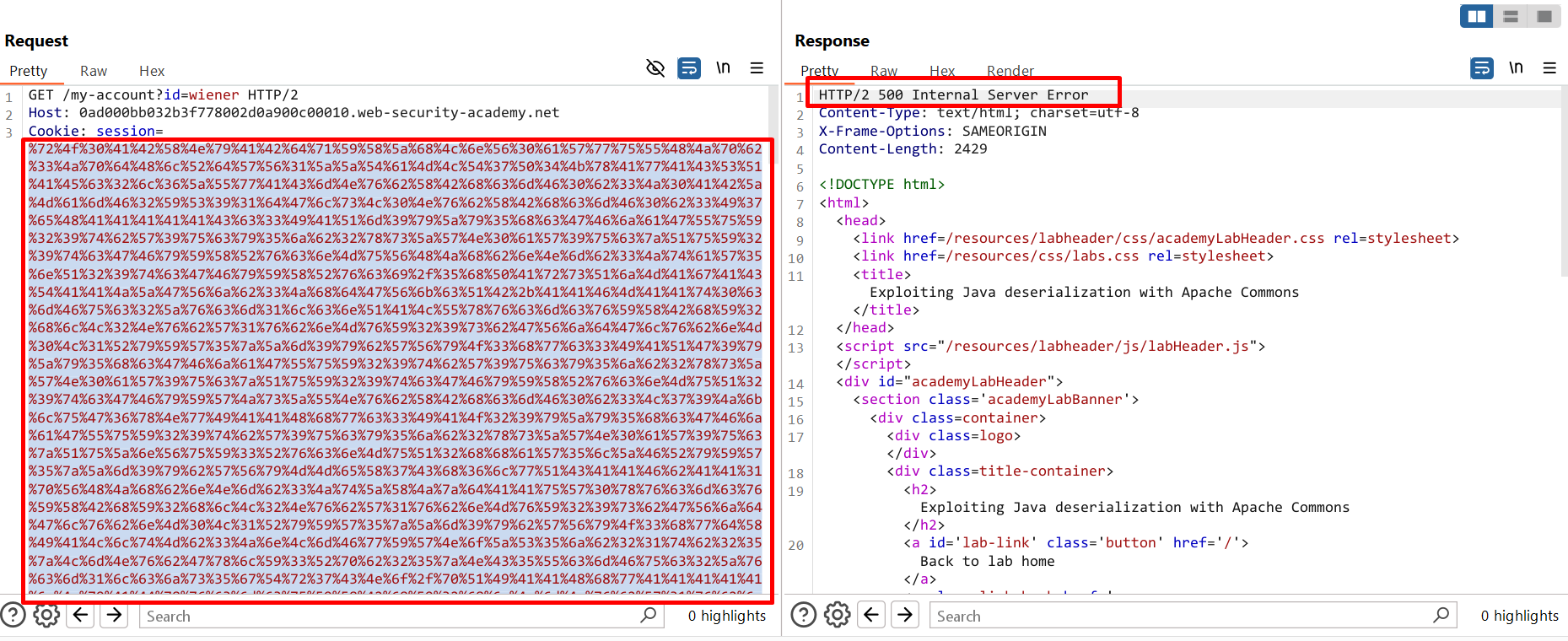
Task: Click magnifier icon in Response search box
Action: [1441, 615]
